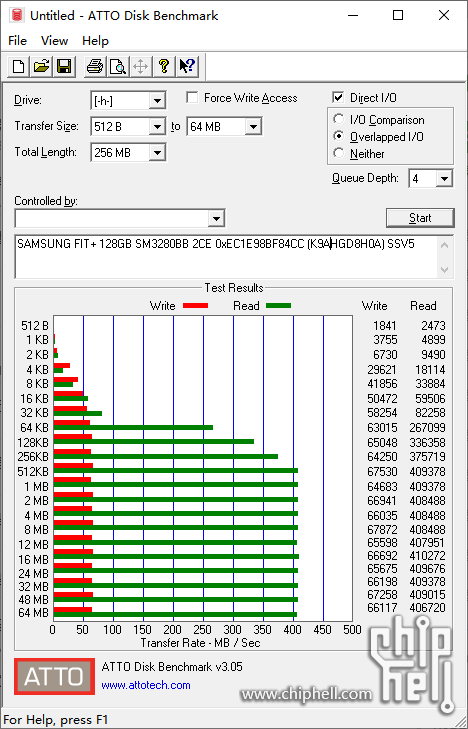Open the Queue Depth dropdown

[x=445, y=179]
